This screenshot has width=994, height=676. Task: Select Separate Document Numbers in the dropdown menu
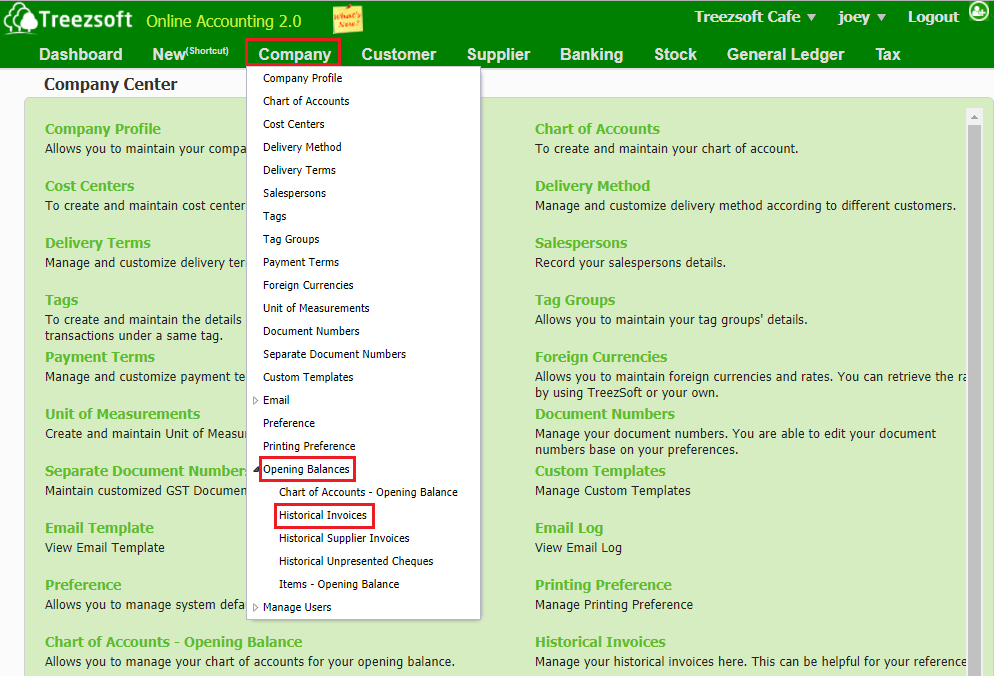pos(335,354)
